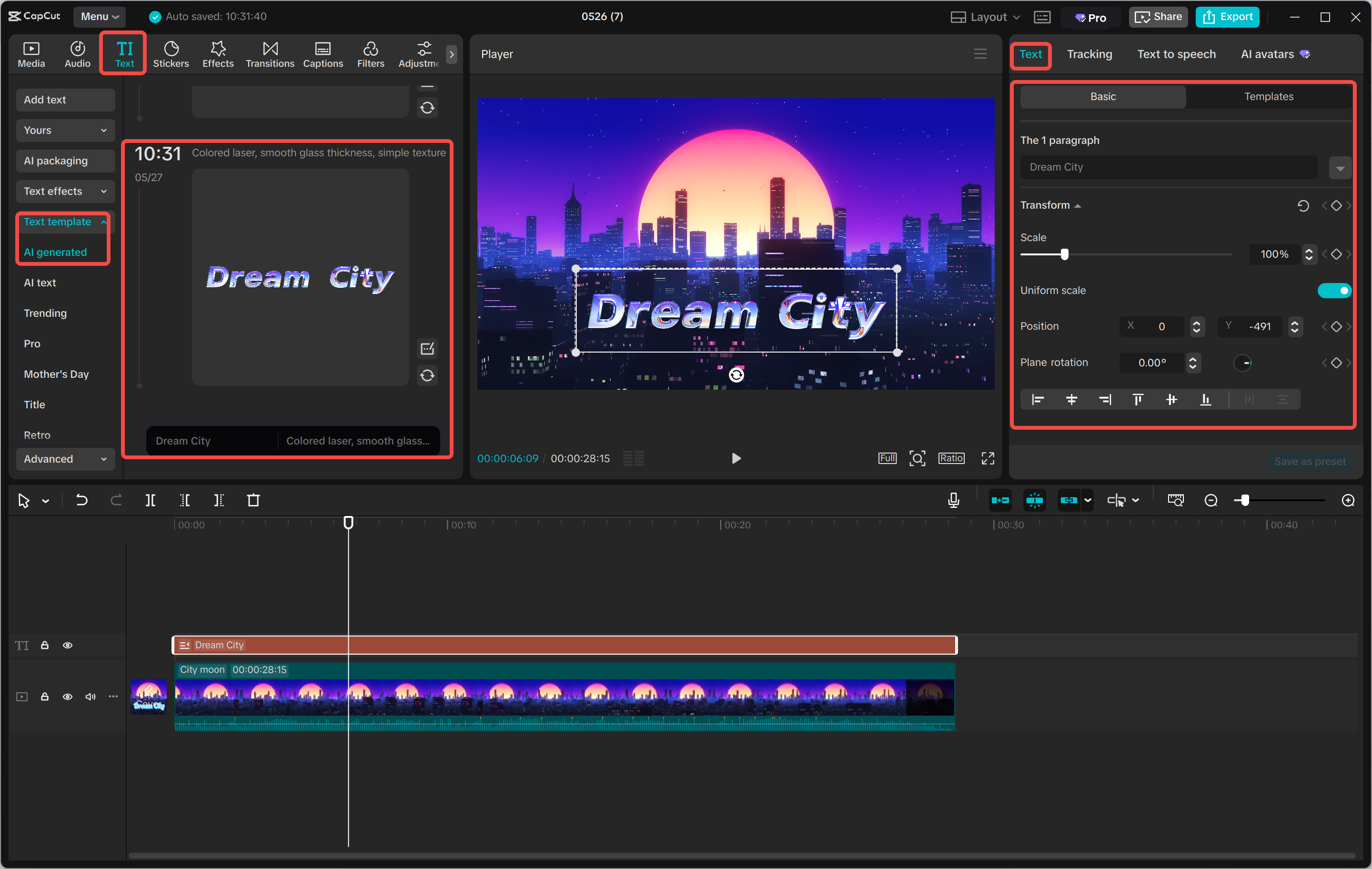Click the Delete (trash) icon in the timeline
Screen dimensions: 1372x869
point(254,500)
